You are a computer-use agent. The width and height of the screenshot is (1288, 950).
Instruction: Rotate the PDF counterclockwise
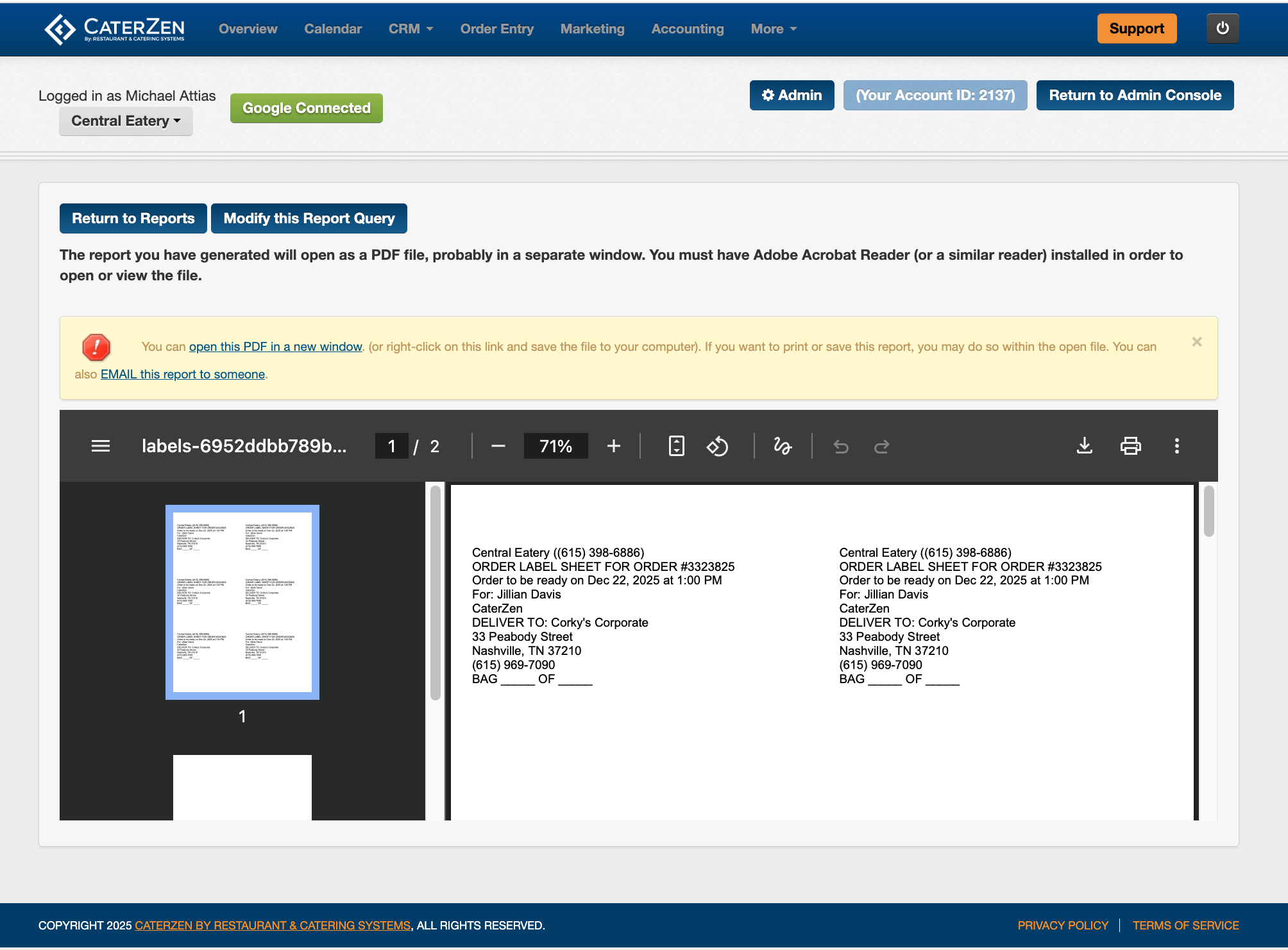click(x=717, y=446)
